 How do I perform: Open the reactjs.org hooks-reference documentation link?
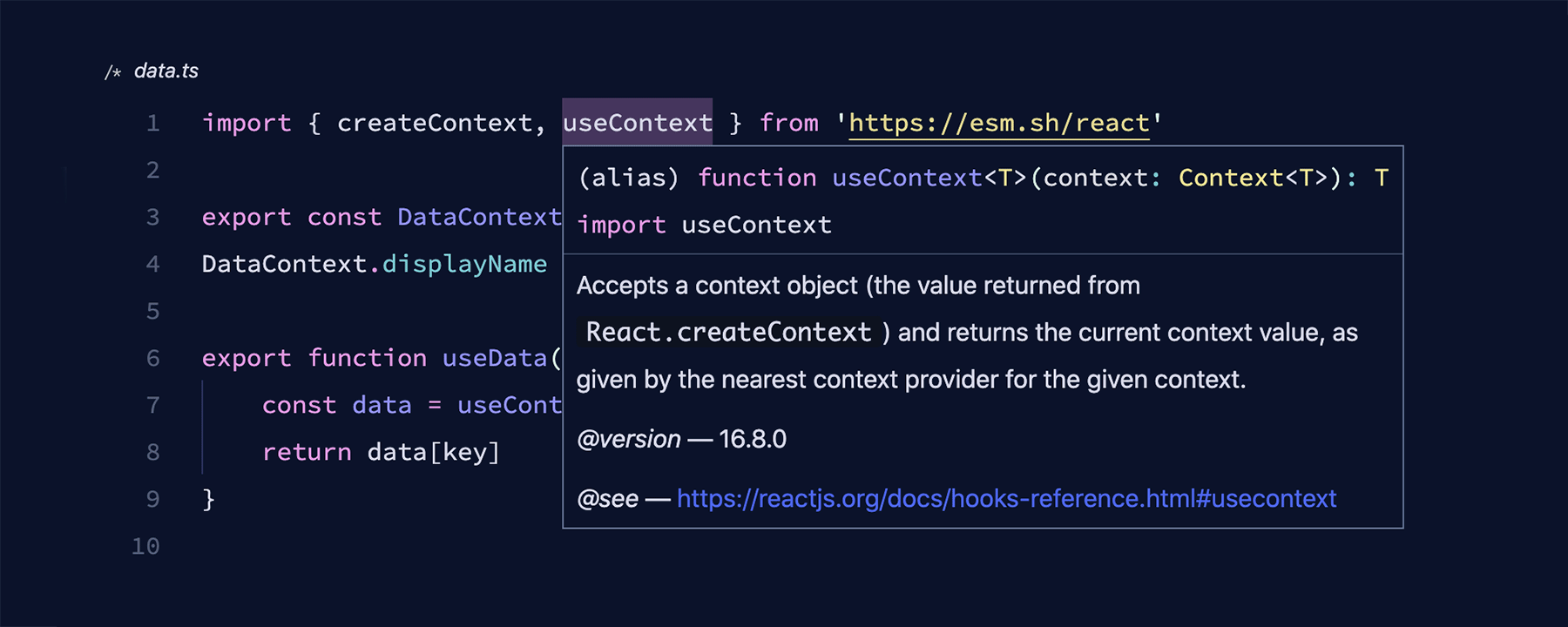pos(1006,498)
